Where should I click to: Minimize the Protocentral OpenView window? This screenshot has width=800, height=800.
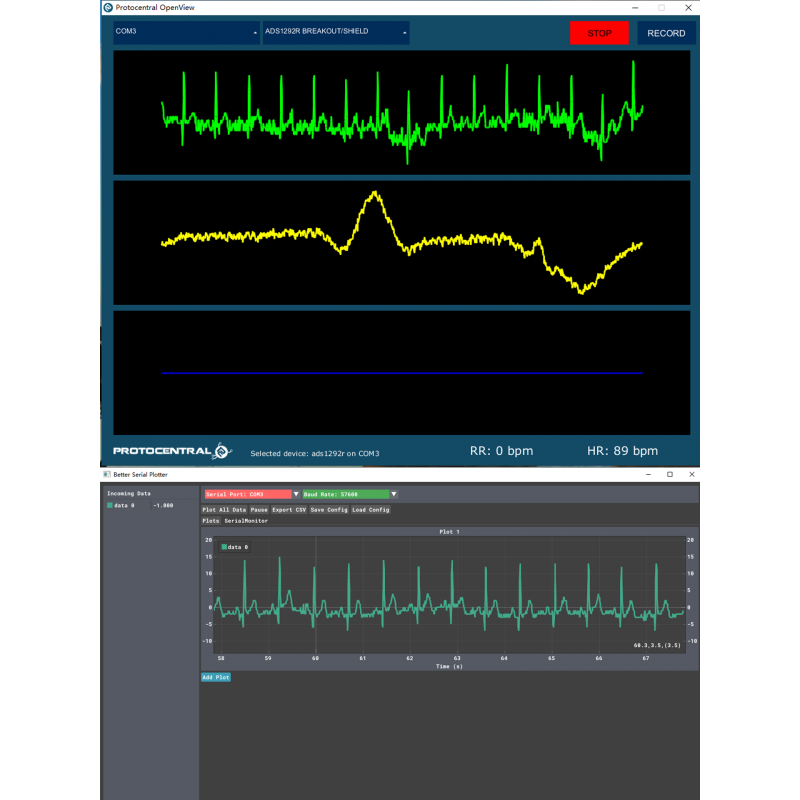[x=635, y=8]
